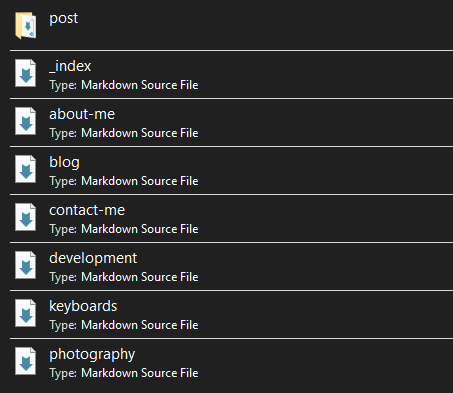Click the type label under contact-me
This screenshot has width=453, height=393.
(124, 229)
